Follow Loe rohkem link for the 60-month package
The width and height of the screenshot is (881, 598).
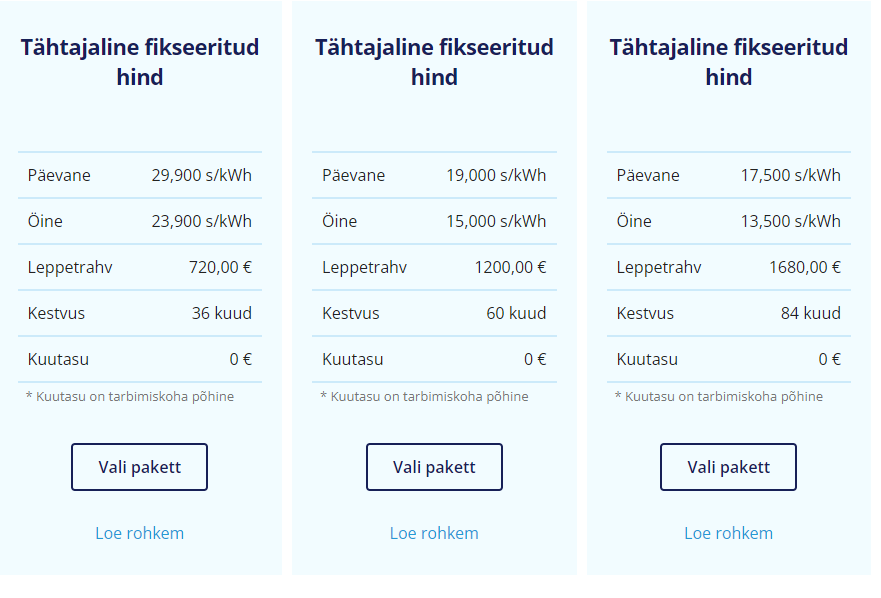pos(434,533)
